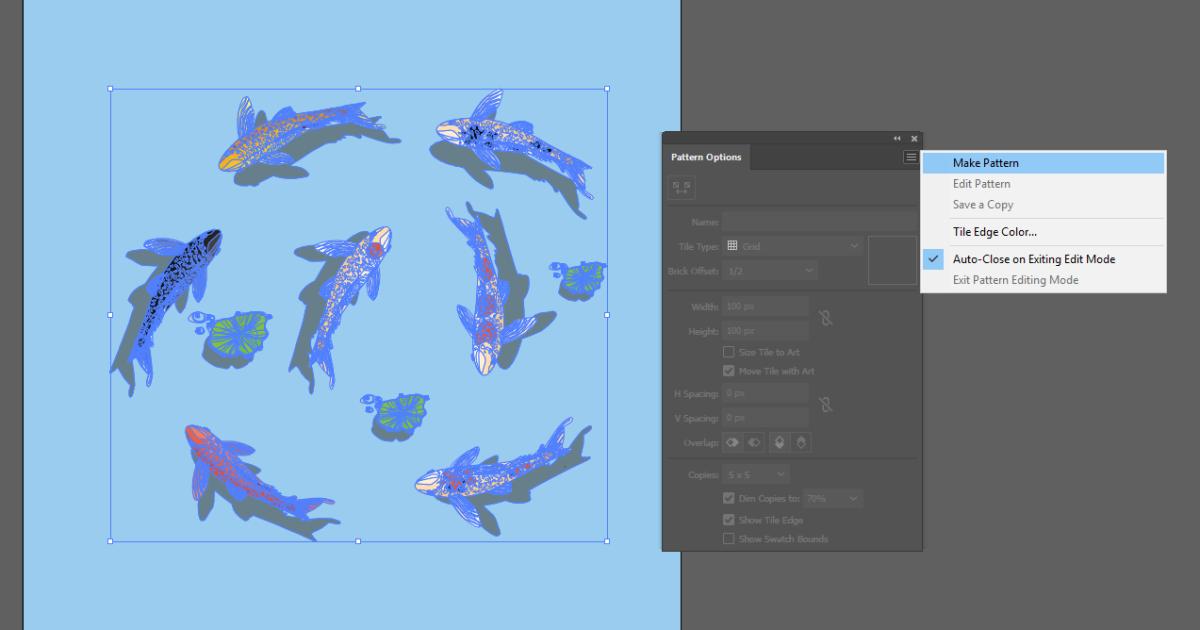
Task: Uncheck Dim Copies to
Action: point(727,497)
